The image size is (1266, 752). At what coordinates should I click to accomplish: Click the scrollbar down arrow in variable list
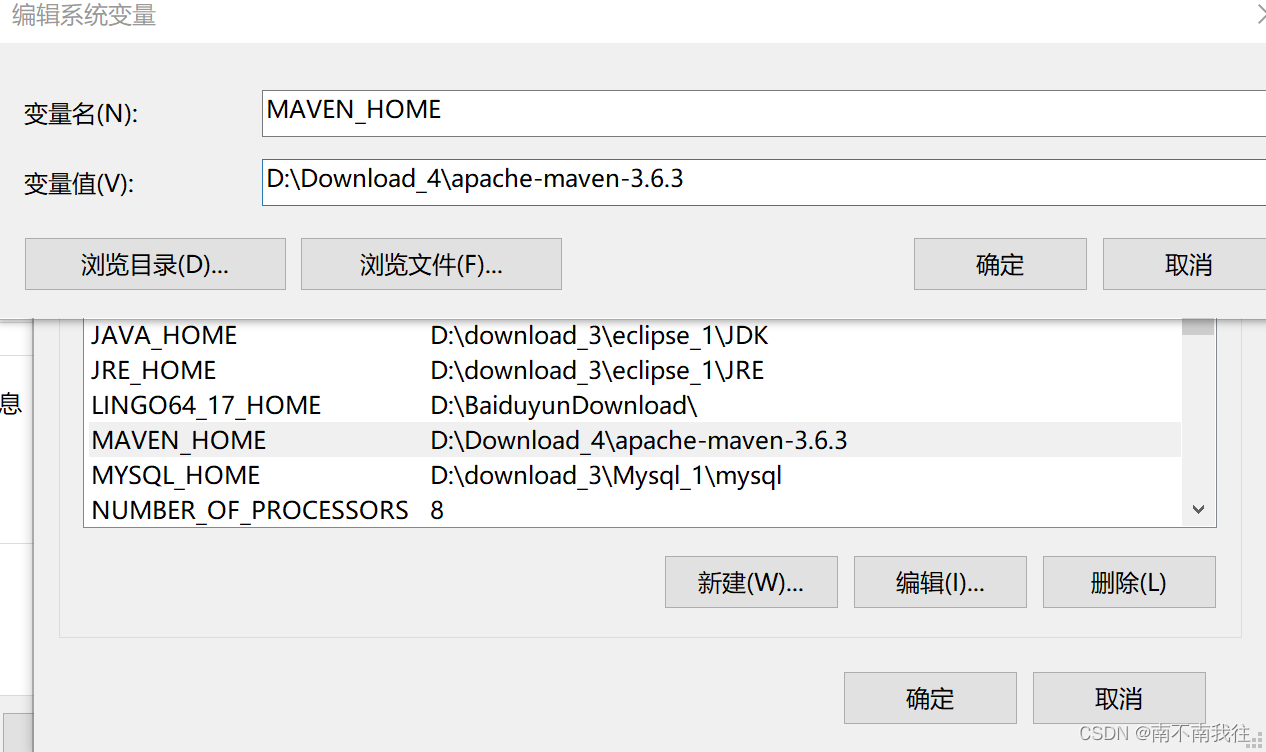coord(1197,510)
